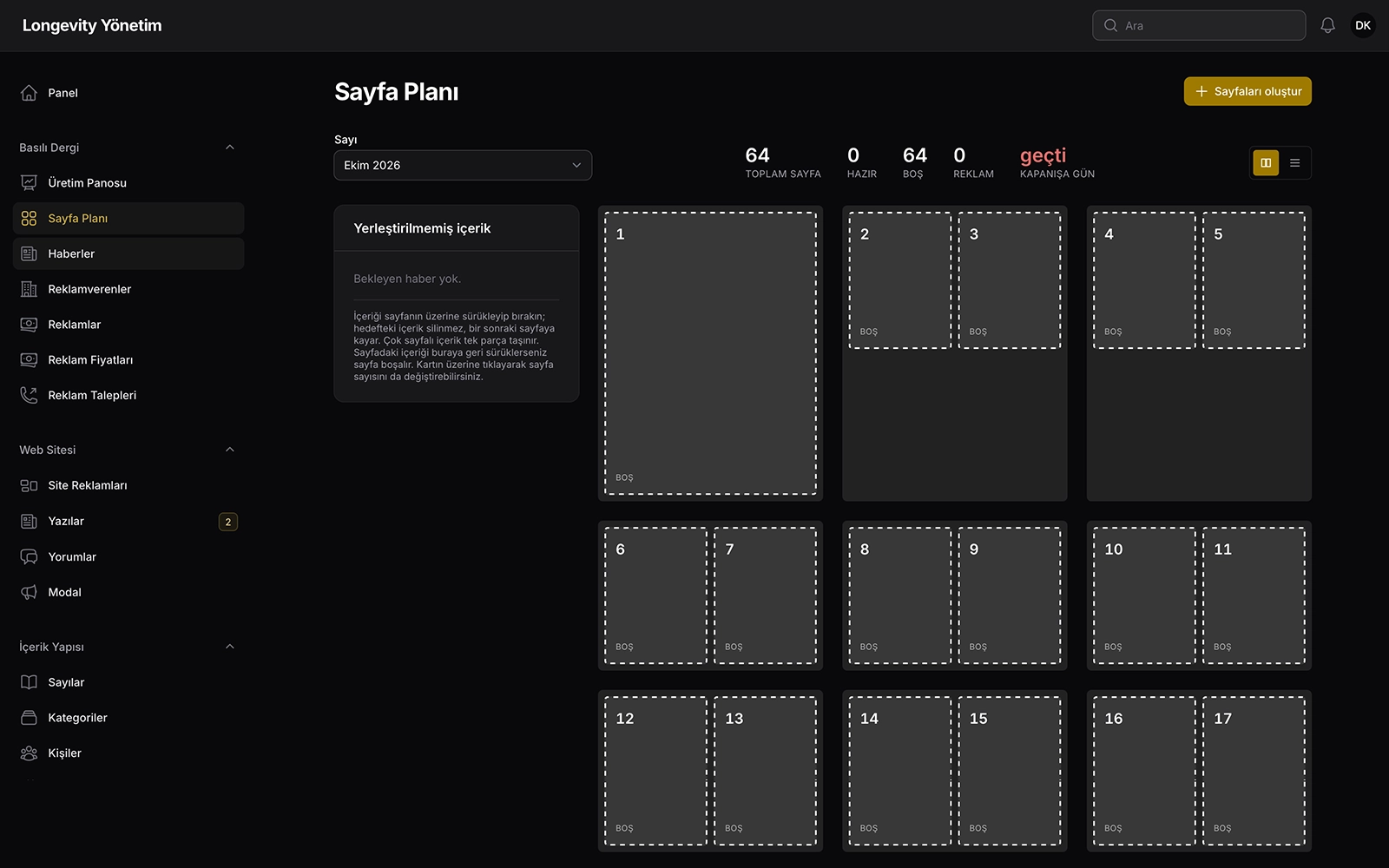Click the Reklamverenler building icon

pos(29,289)
